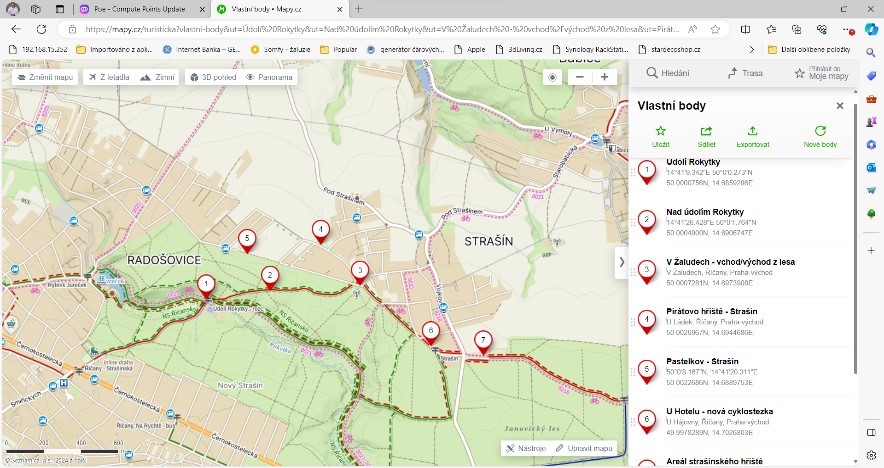Click list pin icon number 4

647,323
